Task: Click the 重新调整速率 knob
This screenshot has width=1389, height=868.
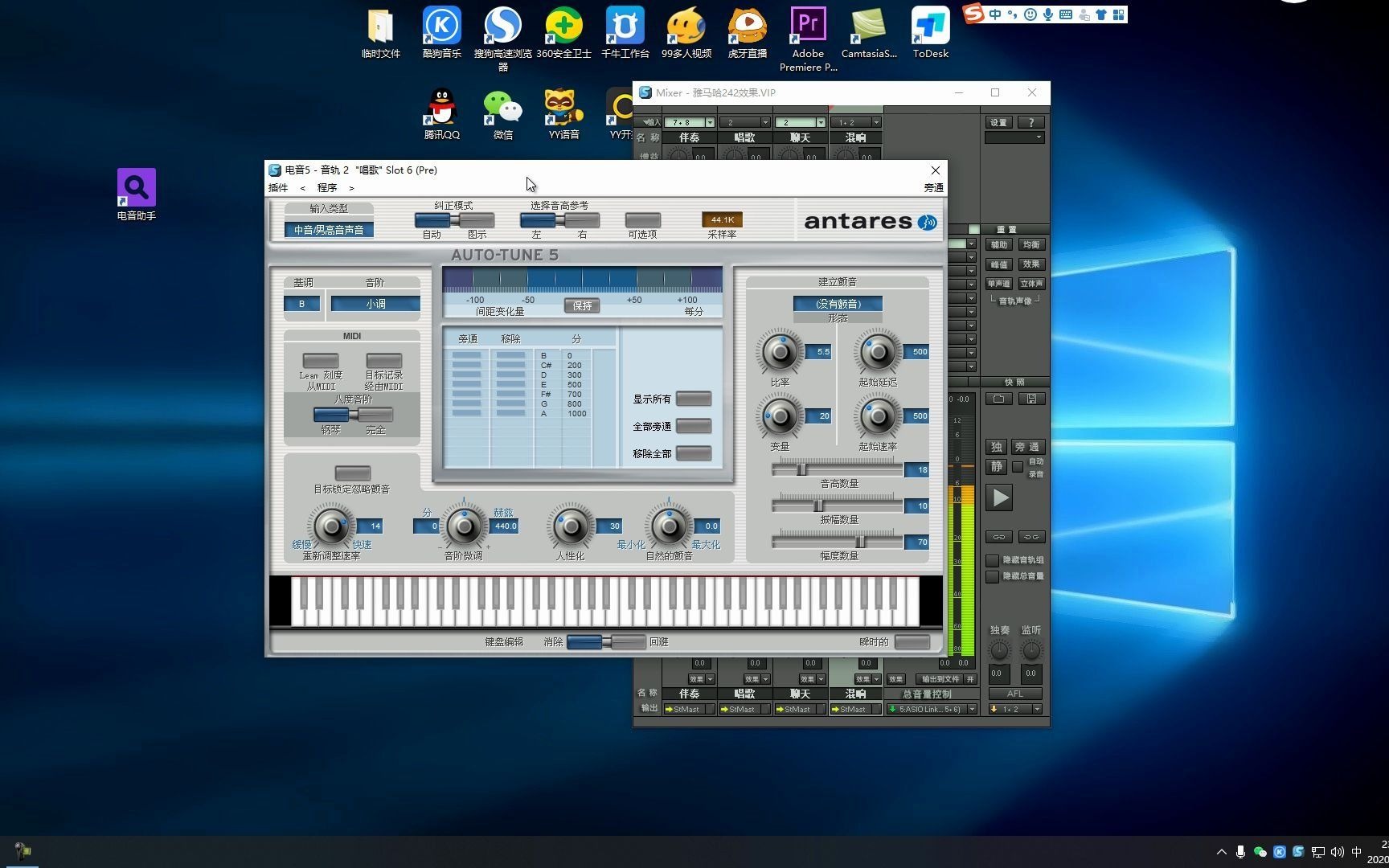Action: point(330,526)
